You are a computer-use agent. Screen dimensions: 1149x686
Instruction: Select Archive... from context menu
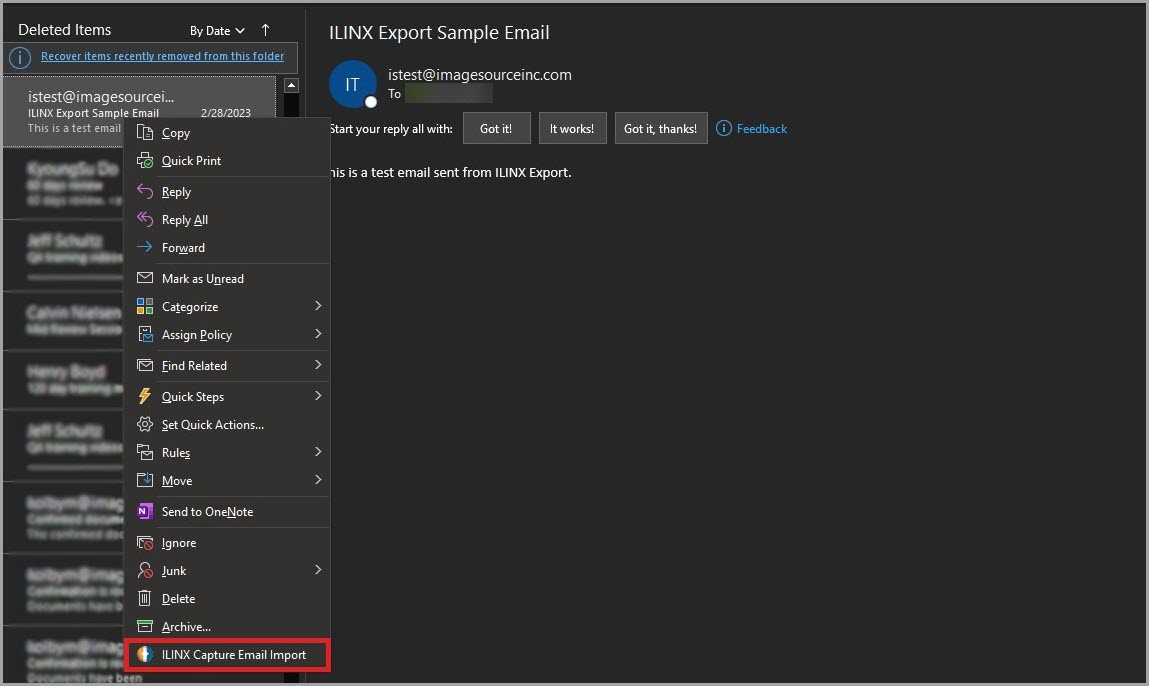[227, 627]
